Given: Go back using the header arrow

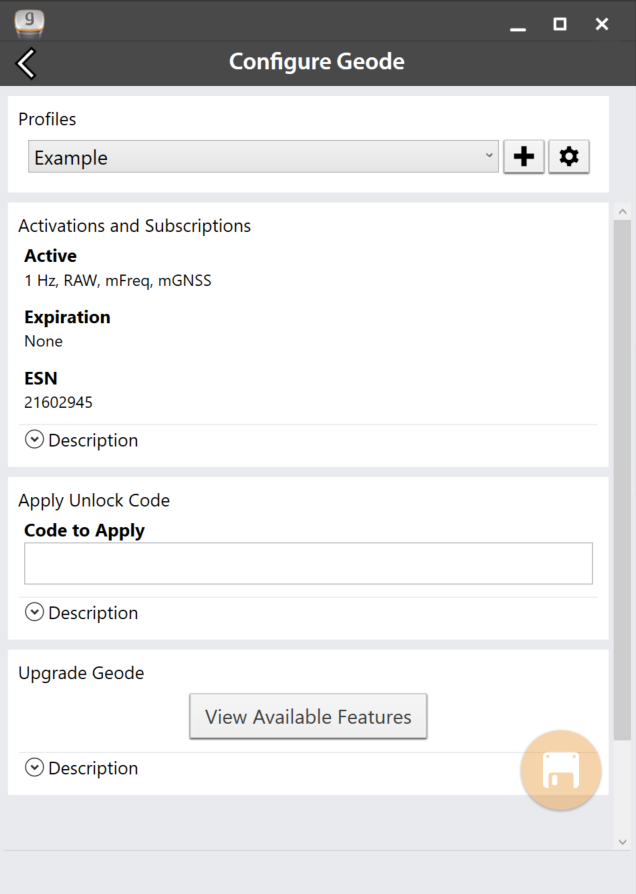Looking at the screenshot, I should 26,63.
